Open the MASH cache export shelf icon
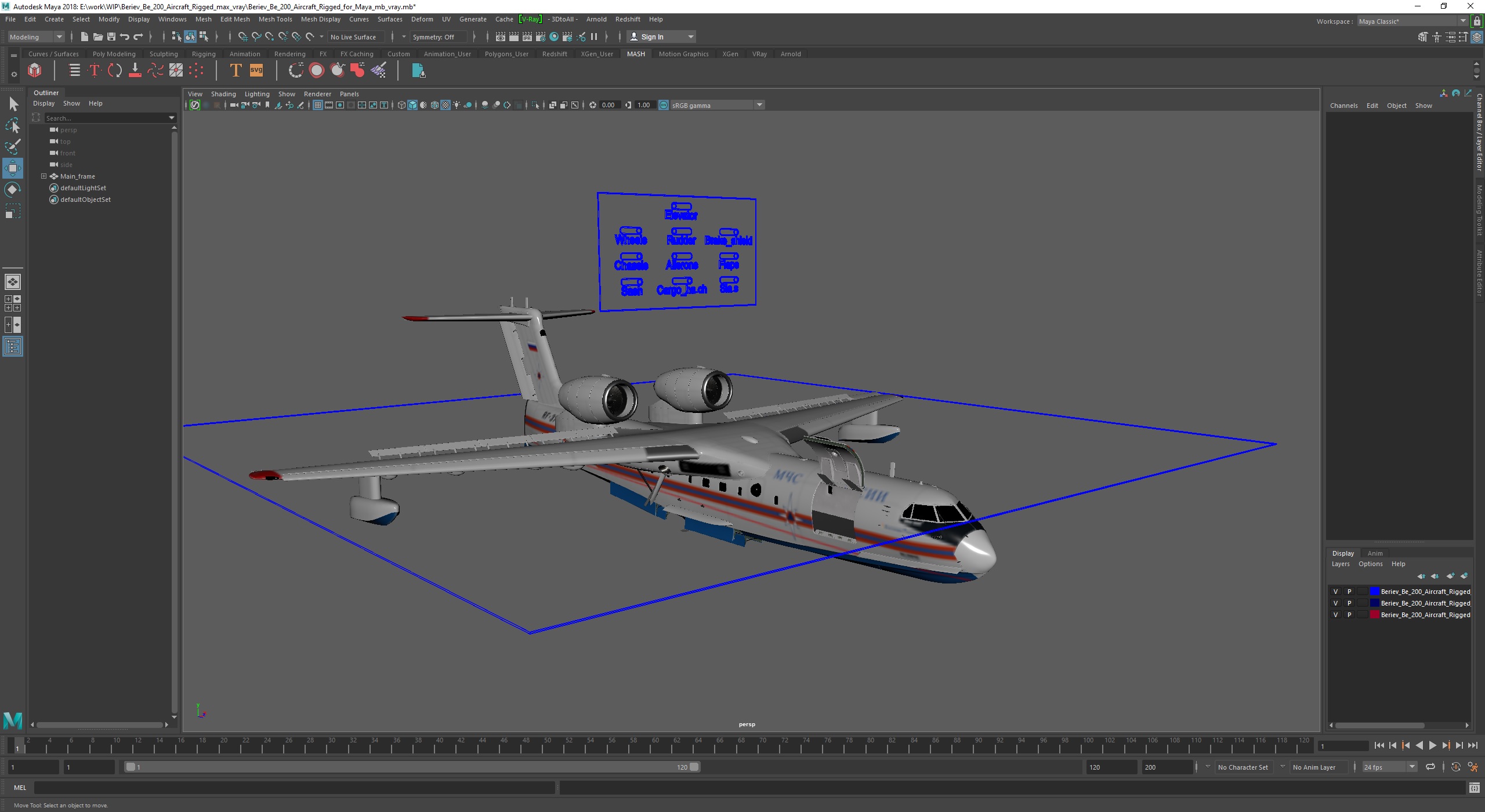Viewport: 1485px width, 812px height. (x=418, y=71)
